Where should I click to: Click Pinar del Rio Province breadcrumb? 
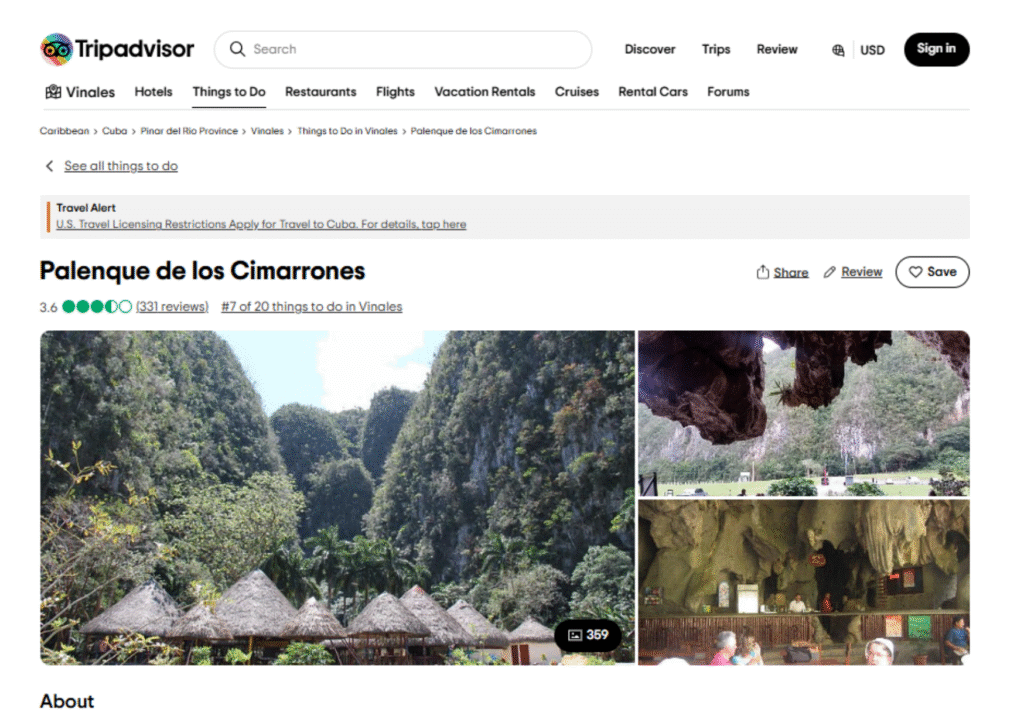pyautogui.click(x=189, y=131)
